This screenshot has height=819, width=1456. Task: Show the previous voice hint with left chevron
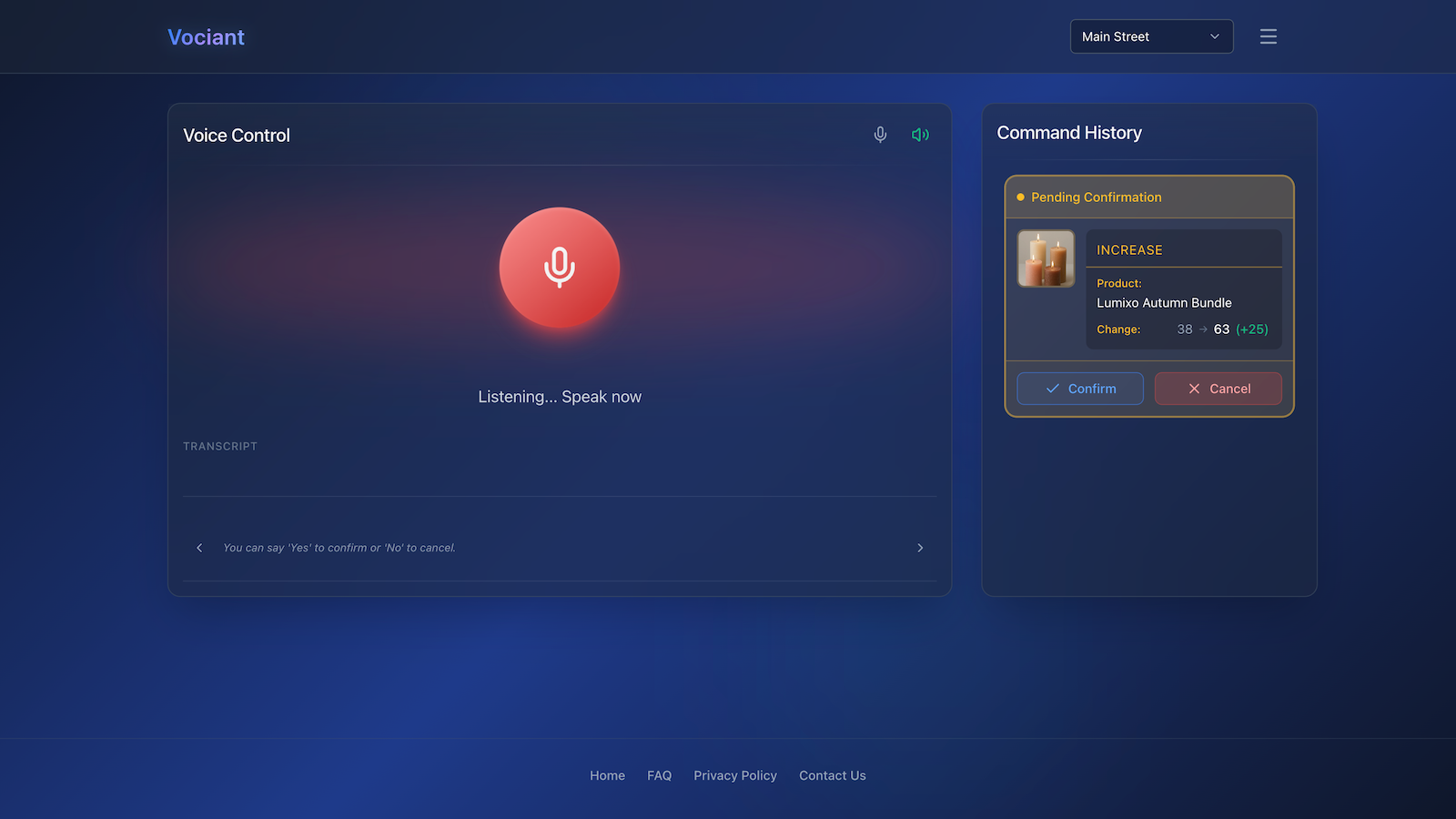point(199,547)
